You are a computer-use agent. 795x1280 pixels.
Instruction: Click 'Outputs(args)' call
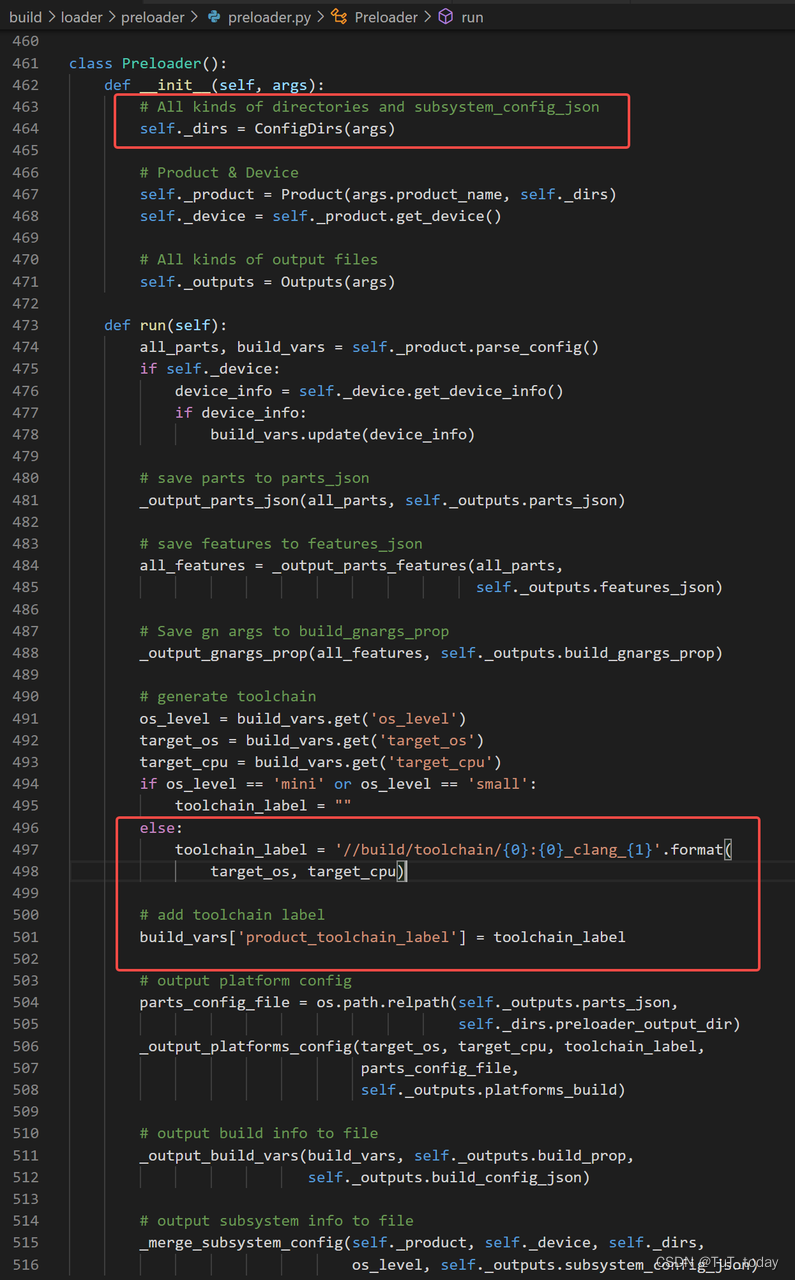pyautogui.click(x=338, y=281)
